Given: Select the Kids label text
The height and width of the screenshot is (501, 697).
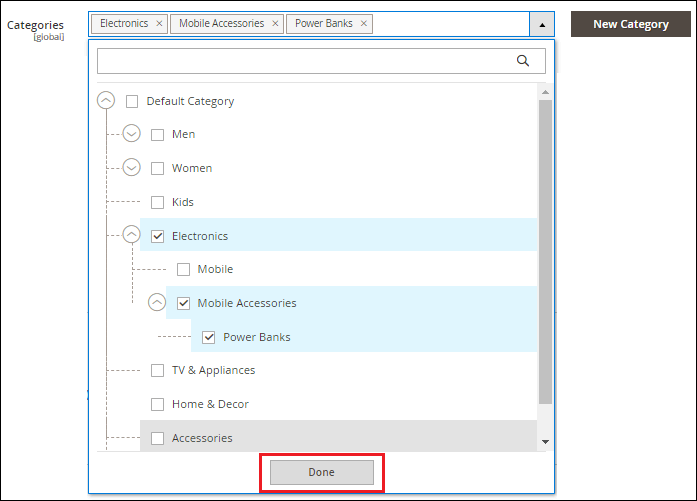Looking at the screenshot, I should 183,202.
